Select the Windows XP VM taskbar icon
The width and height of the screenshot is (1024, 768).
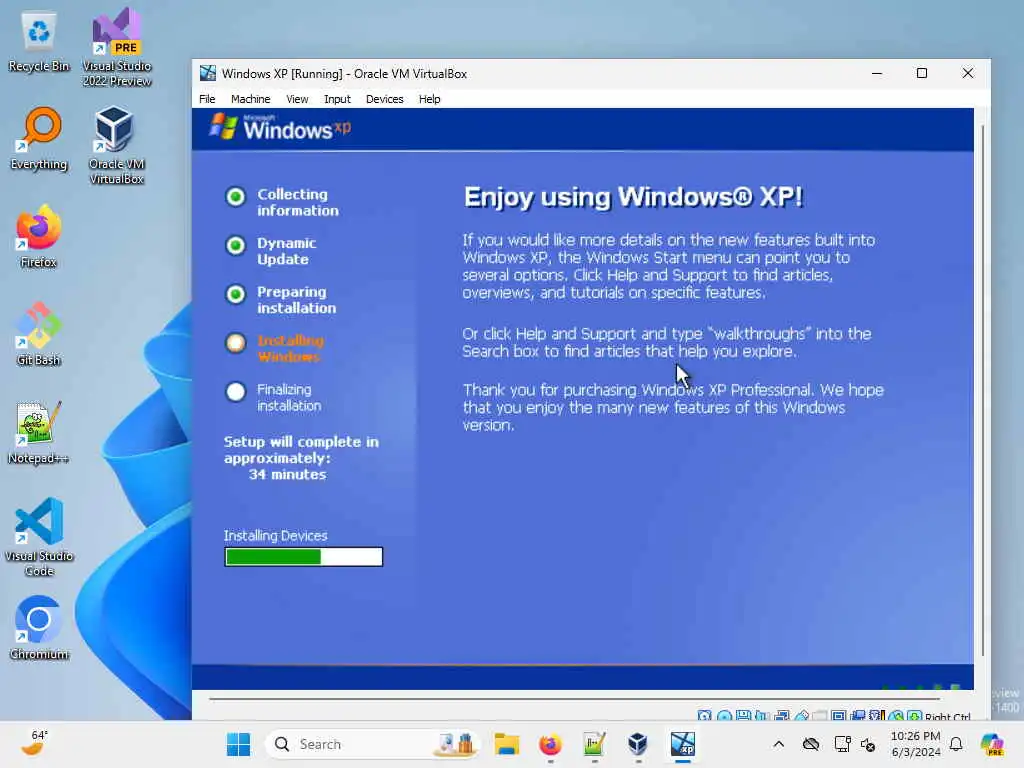click(682, 744)
